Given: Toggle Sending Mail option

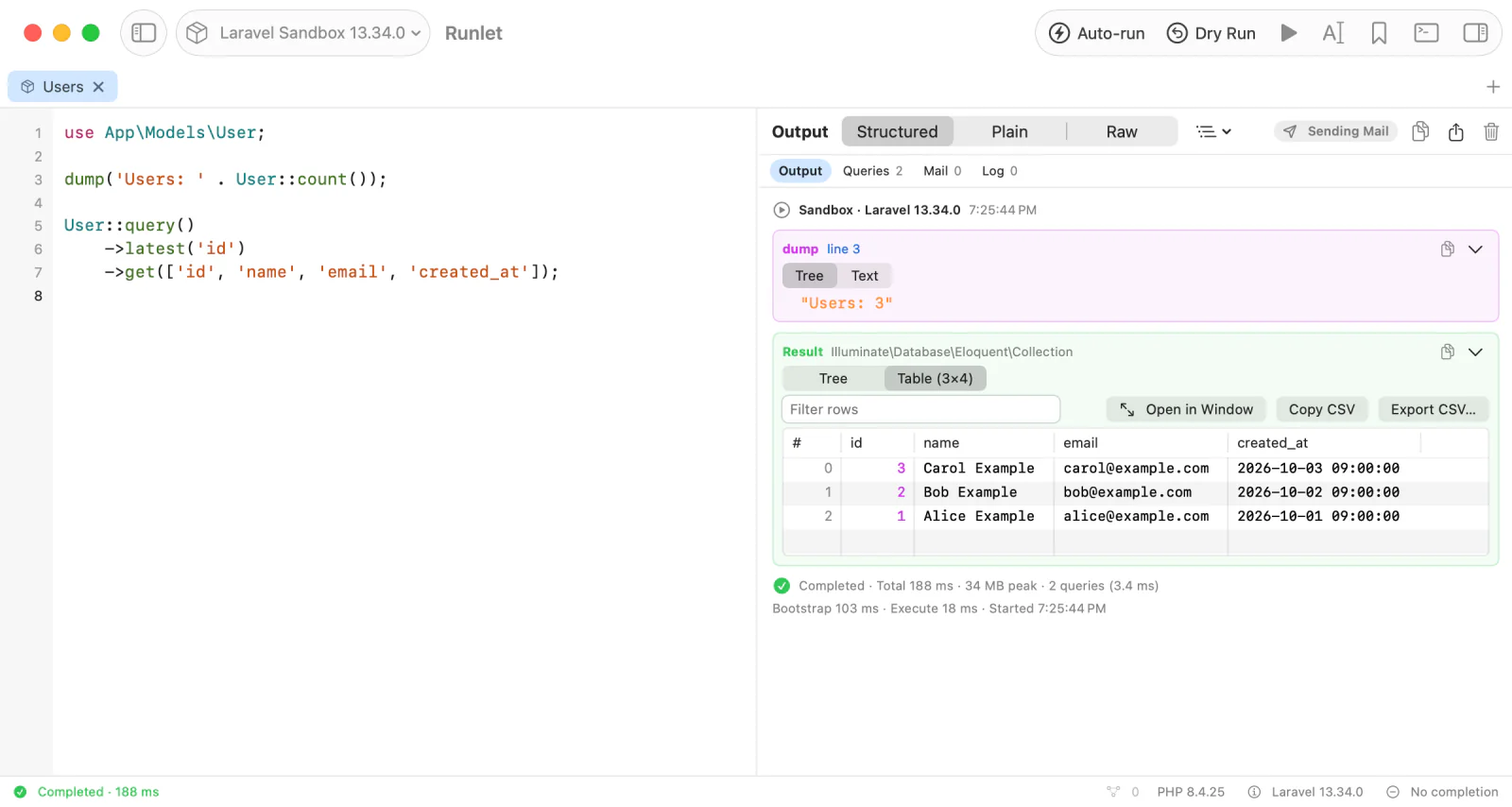Looking at the screenshot, I should 1335,131.
